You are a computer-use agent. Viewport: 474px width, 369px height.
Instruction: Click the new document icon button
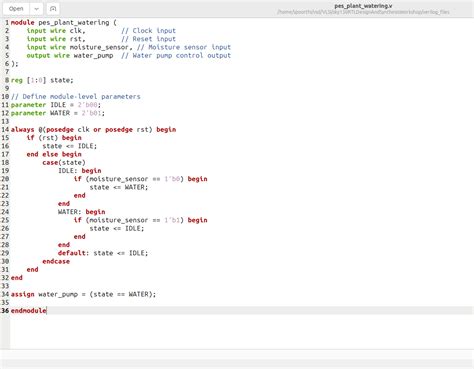coord(53,9)
